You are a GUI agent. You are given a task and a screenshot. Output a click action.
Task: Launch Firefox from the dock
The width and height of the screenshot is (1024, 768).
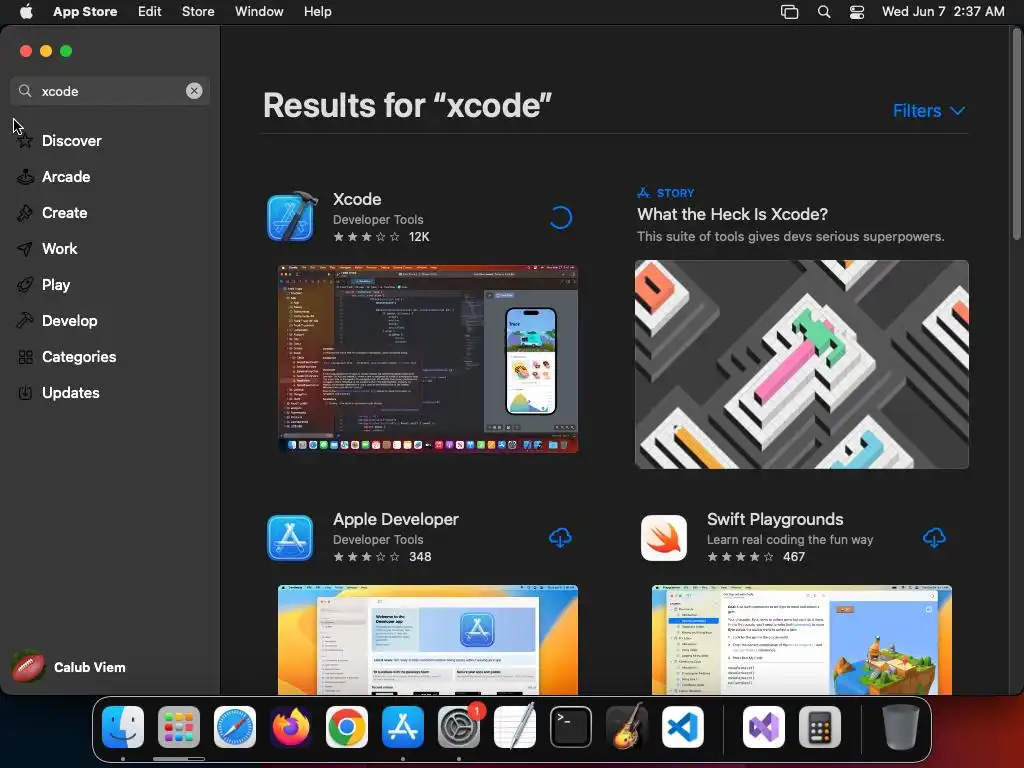(x=291, y=727)
